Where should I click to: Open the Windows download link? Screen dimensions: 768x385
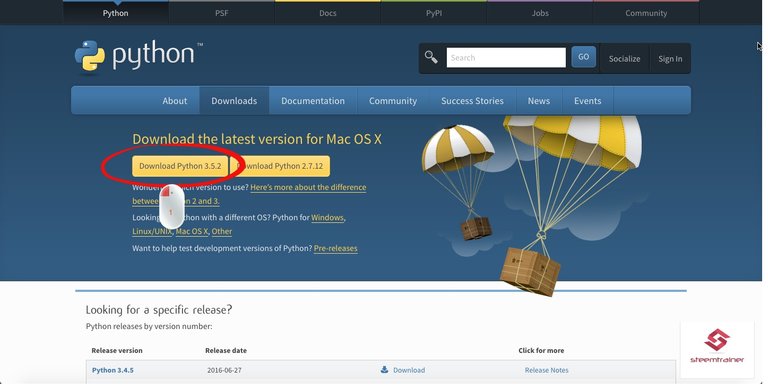pyautogui.click(x=327, y=217)
